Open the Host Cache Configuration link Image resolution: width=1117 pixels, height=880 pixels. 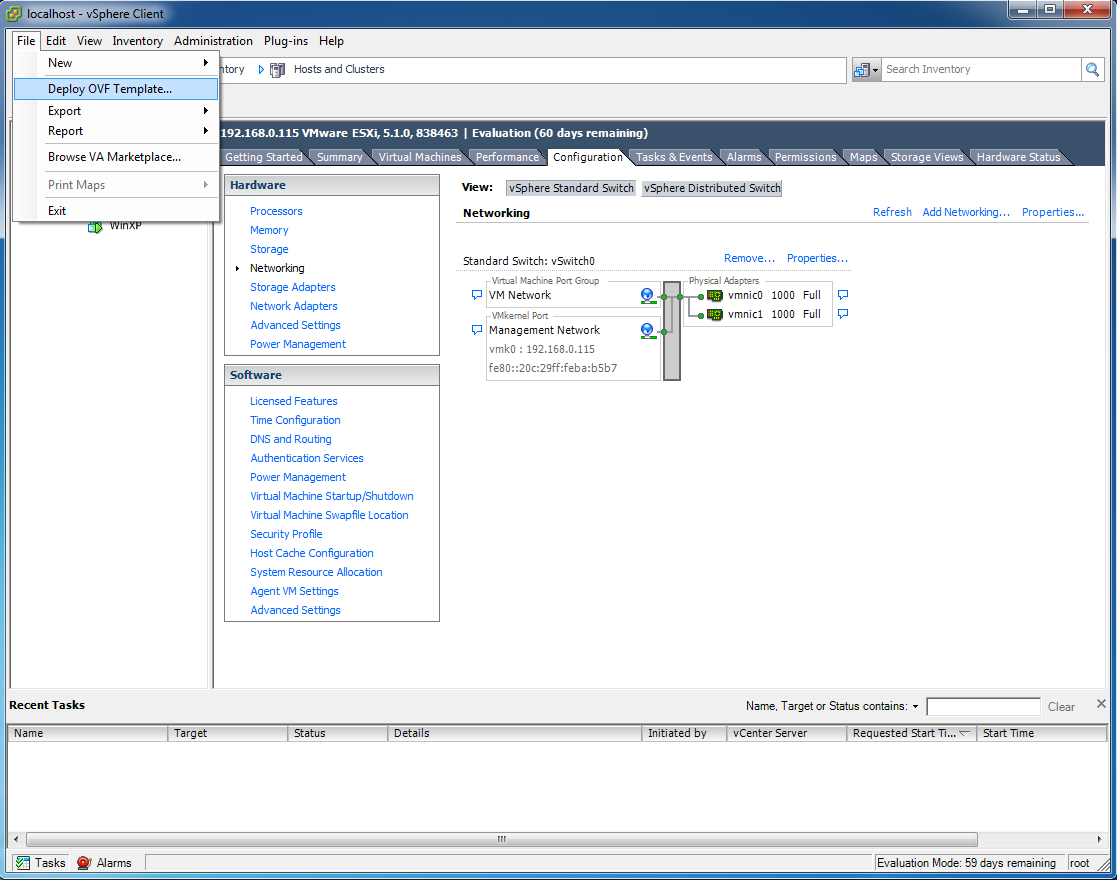pyautogui.click(x=311, y=554)
